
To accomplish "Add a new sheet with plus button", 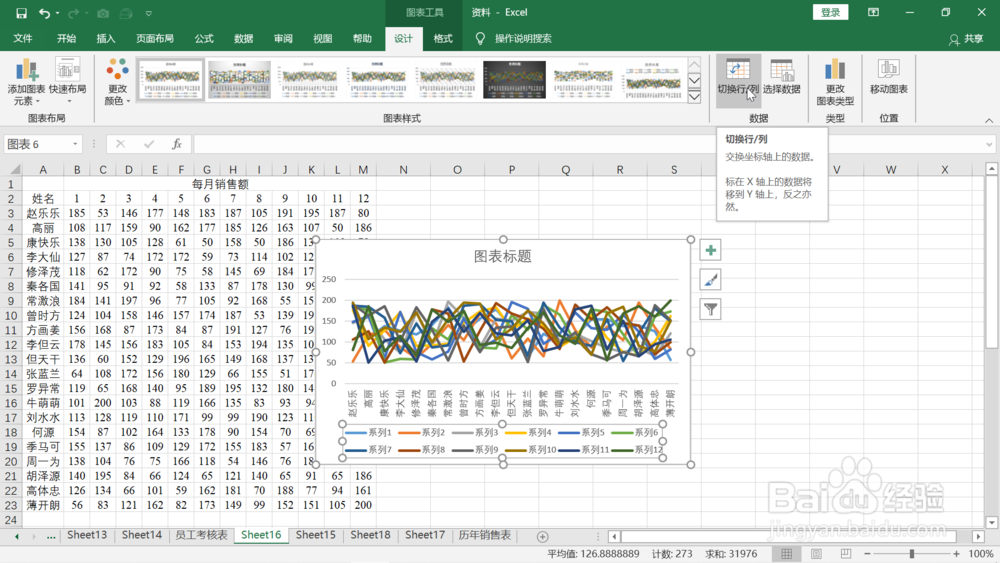I will [x=542, y=537].
